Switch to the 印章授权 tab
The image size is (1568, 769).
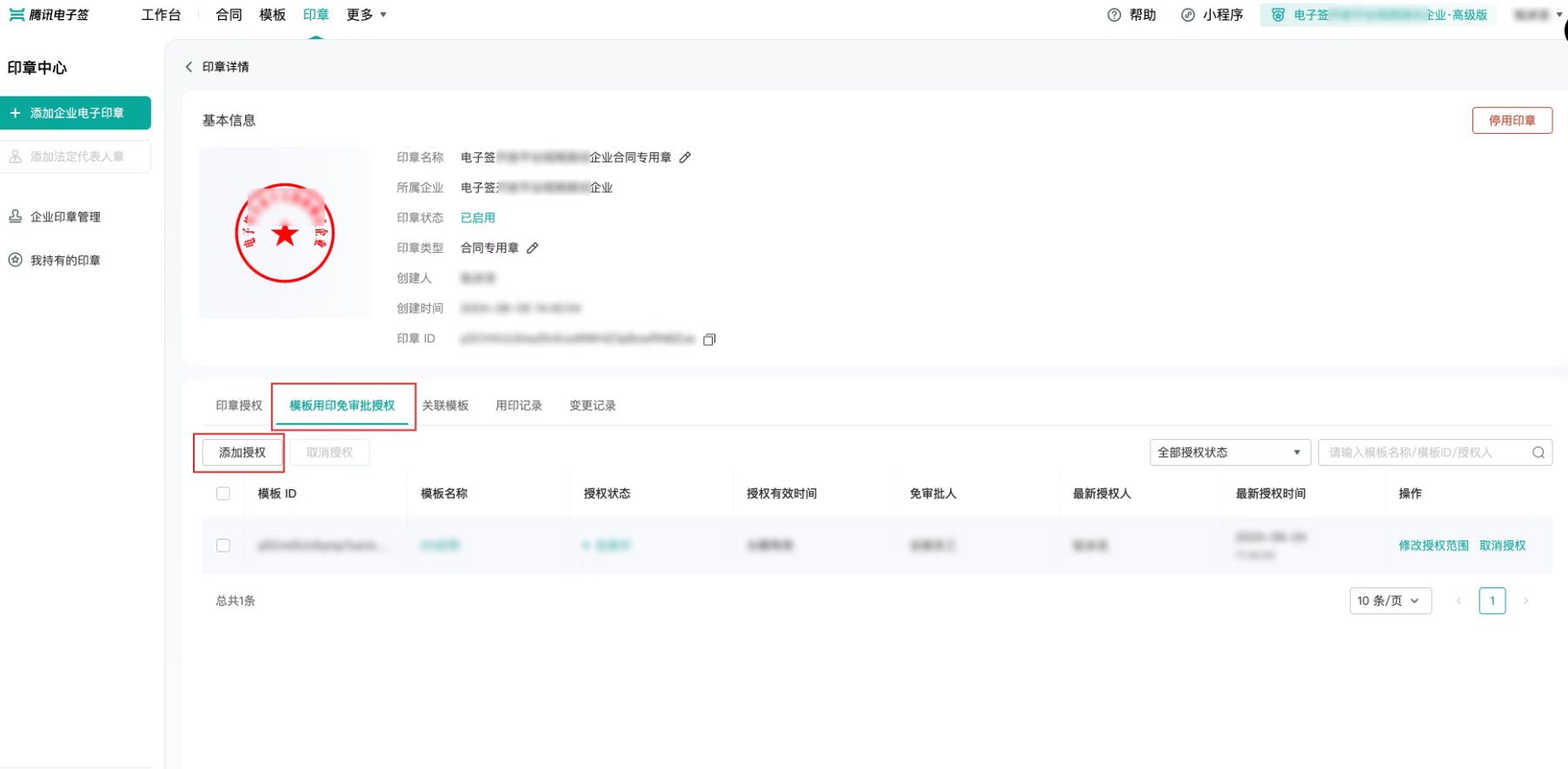pos(239,406)
